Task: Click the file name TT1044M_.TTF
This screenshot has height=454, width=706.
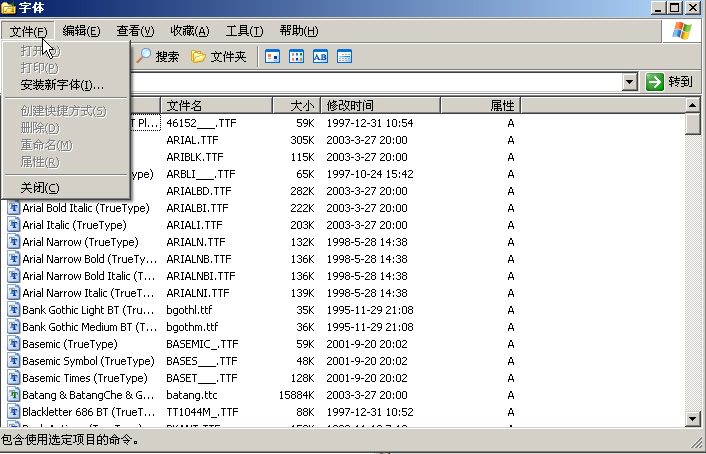Action: 202,412
